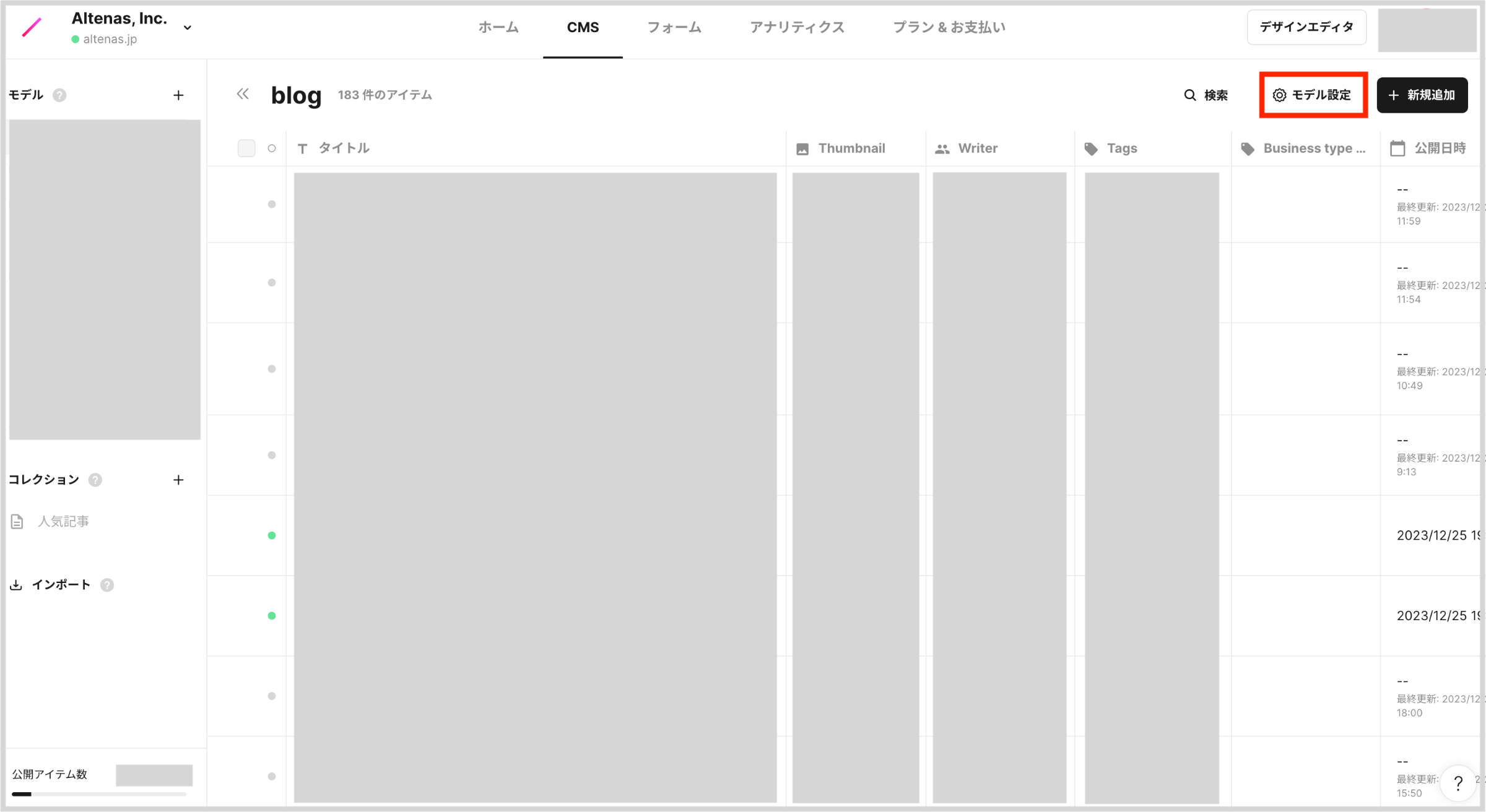Screen dimensions: 1486x812
Task: Click the インポート help question icon
Action: click(x=107, y=585)
